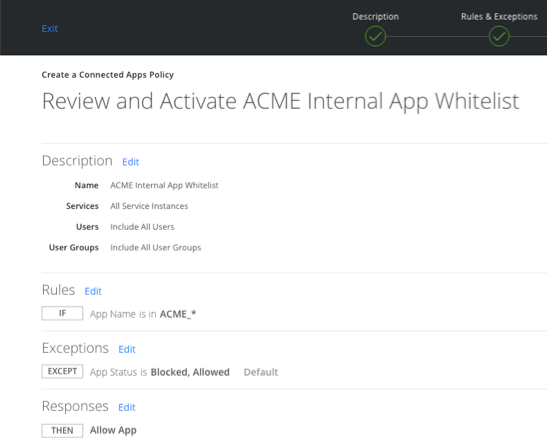
Task: Click the 'Services' field label
Action: tap(82, 206)
